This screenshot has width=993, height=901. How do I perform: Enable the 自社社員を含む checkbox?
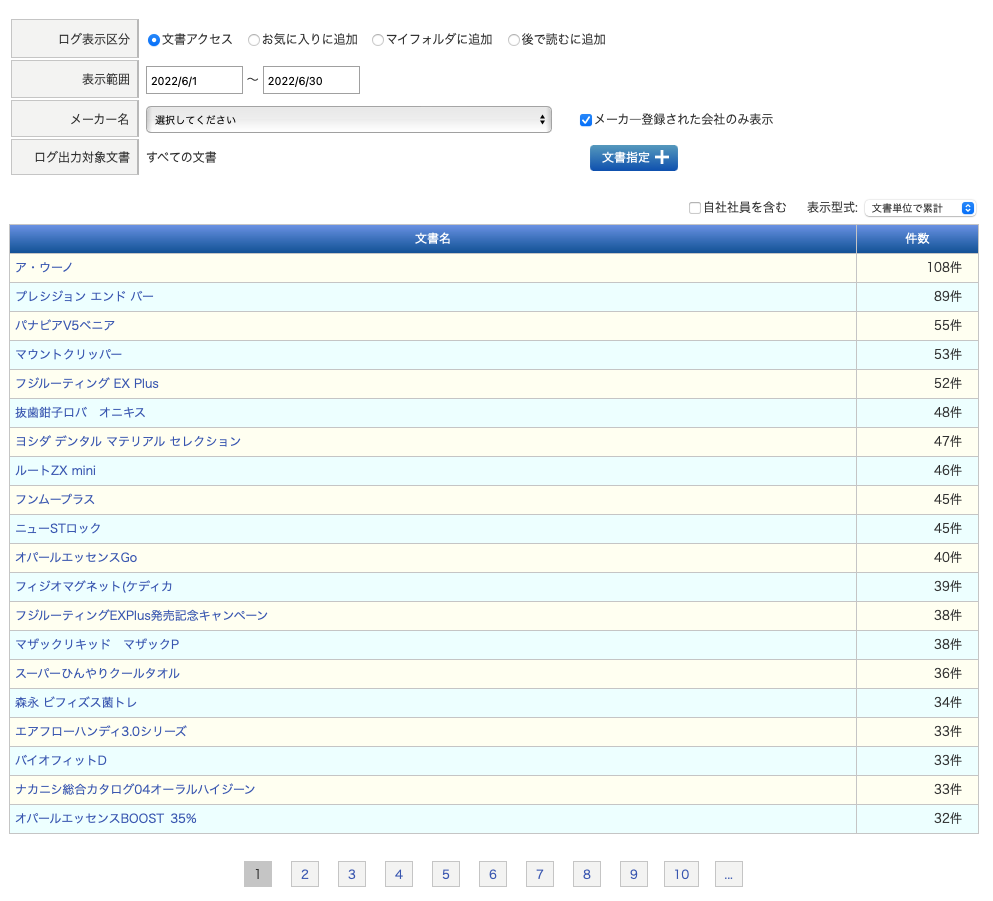click(695, 208)
